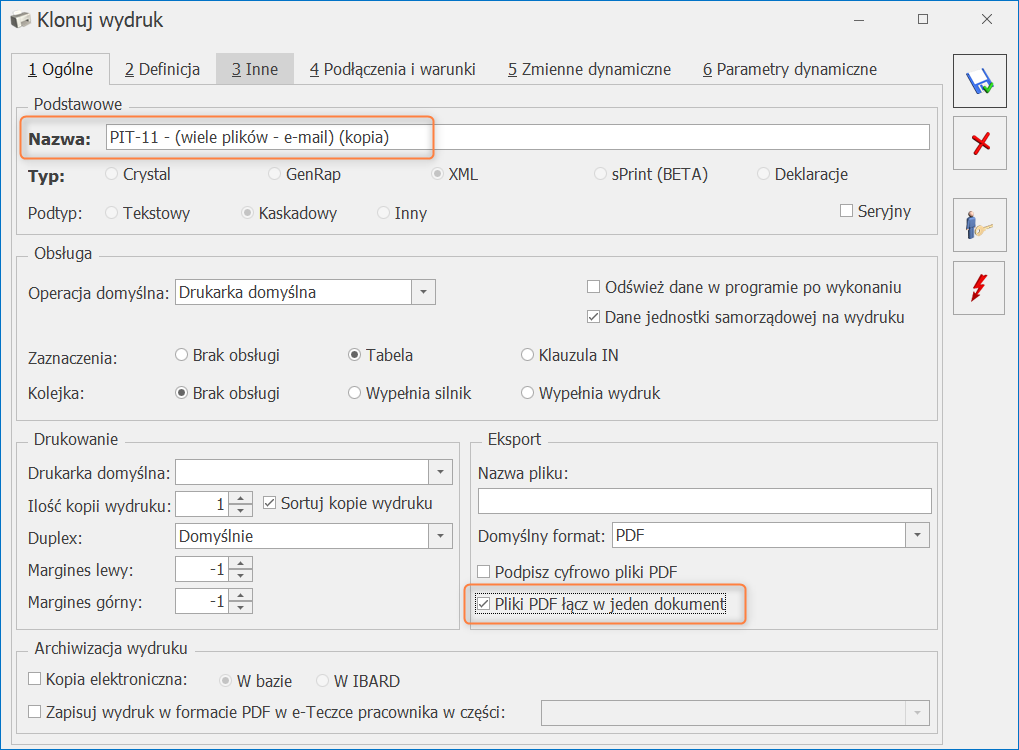
Task: Click the Nazwa text field
Action: [517, 138]
